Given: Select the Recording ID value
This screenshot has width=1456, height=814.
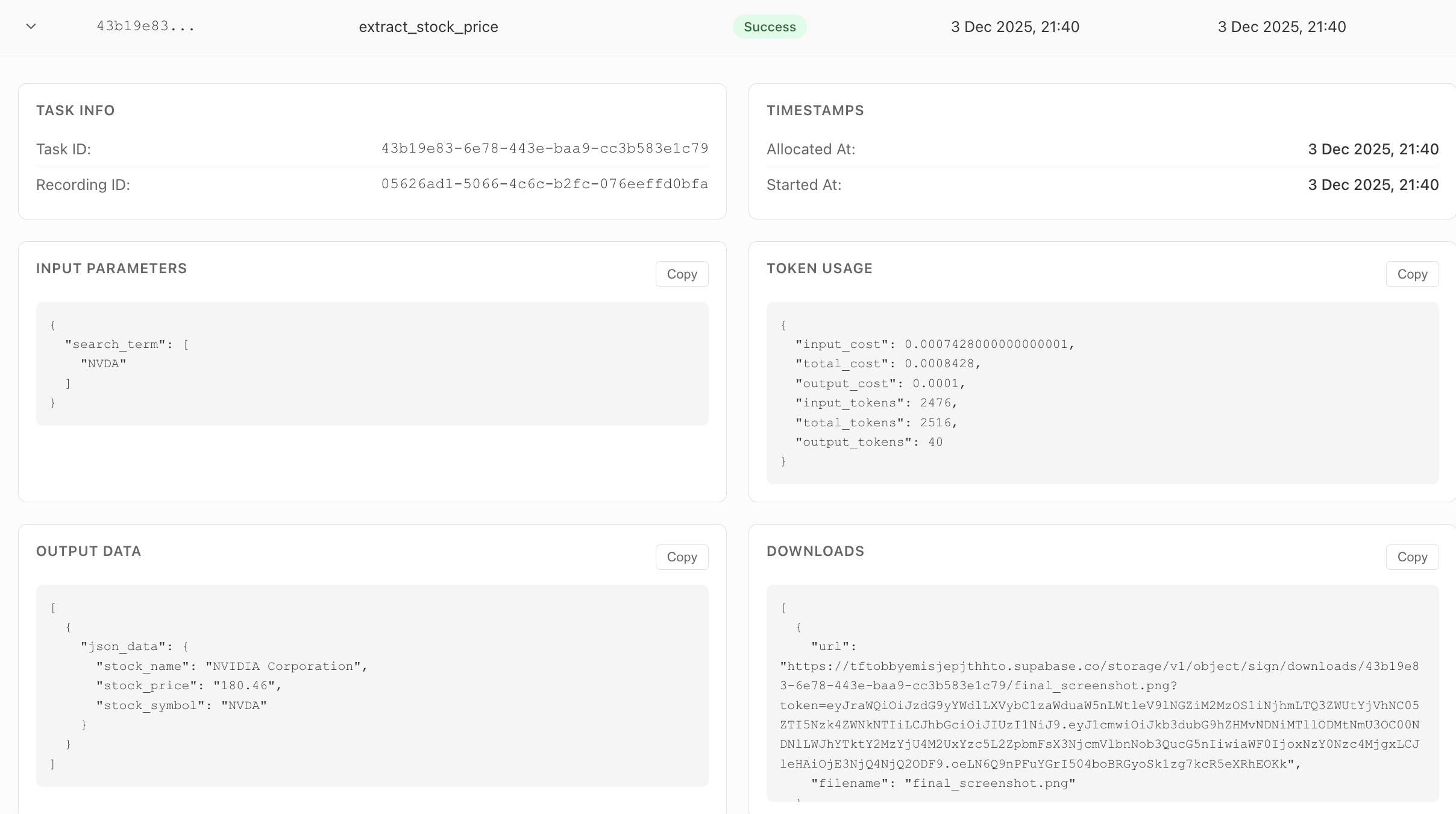Looking at the screenshot, I should tap(545, 184).
